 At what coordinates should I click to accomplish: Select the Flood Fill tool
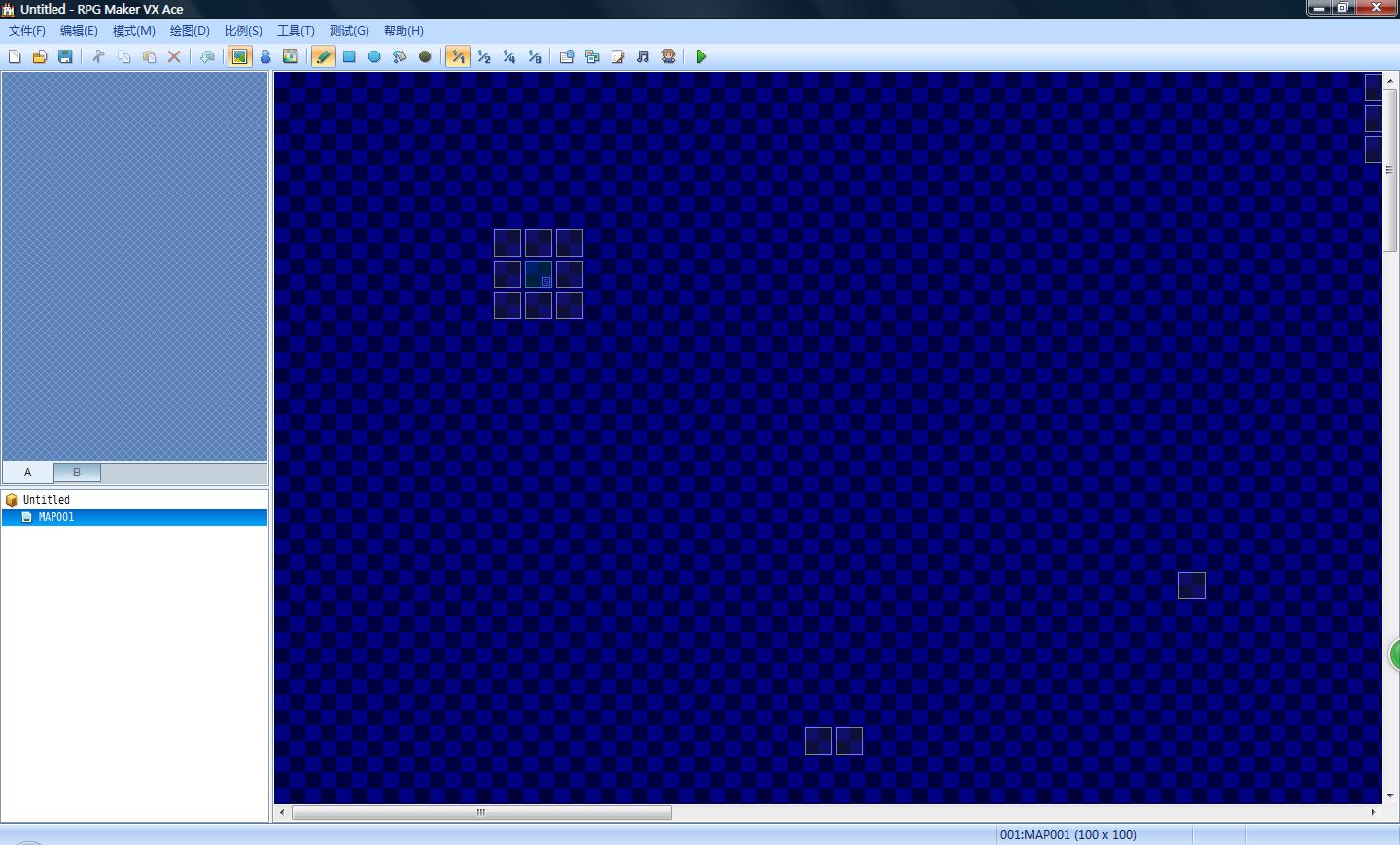[x=400, y=56]
